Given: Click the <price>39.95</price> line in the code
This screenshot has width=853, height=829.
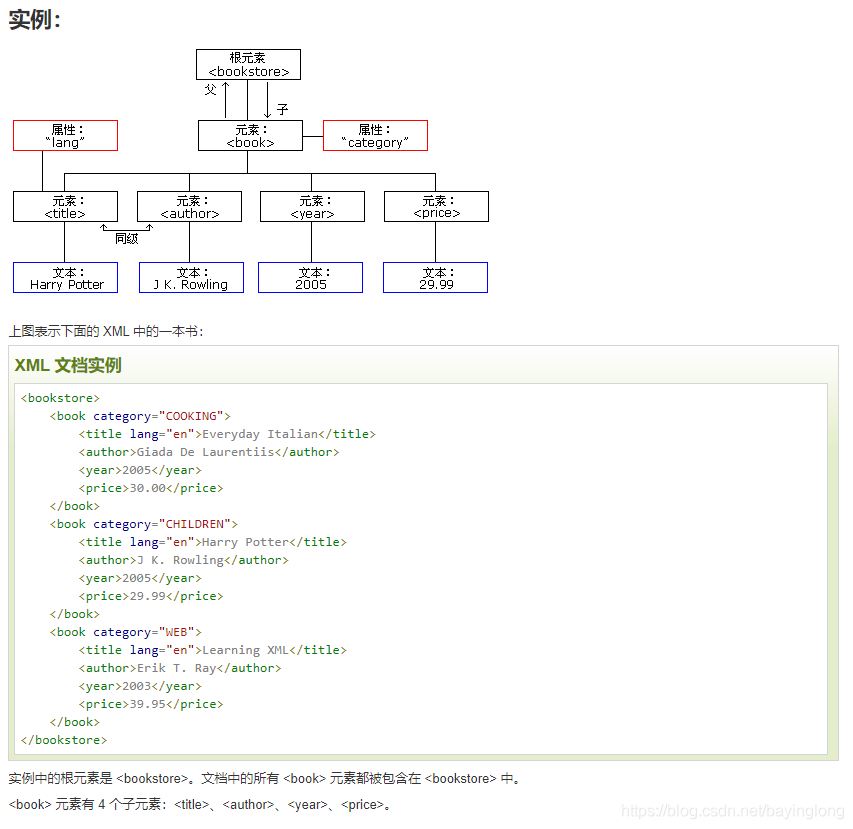Looking at the screenshot, I should [x=150, y=703].
